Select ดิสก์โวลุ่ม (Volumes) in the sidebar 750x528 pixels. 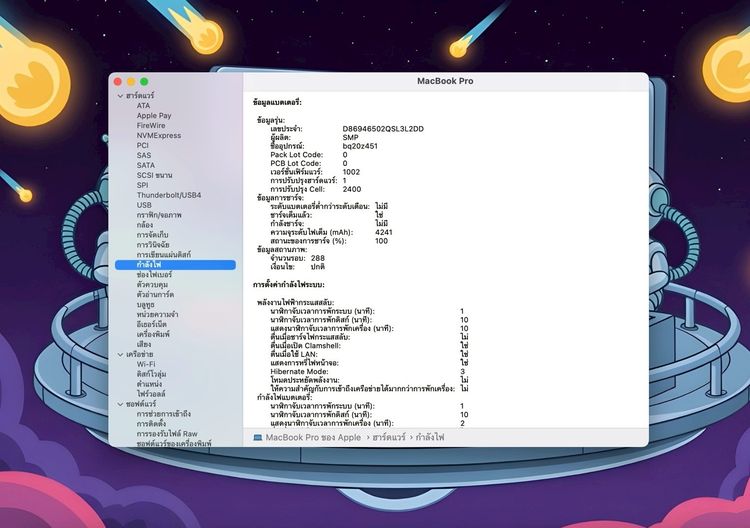pyautogui.click(x=152, y=374)
